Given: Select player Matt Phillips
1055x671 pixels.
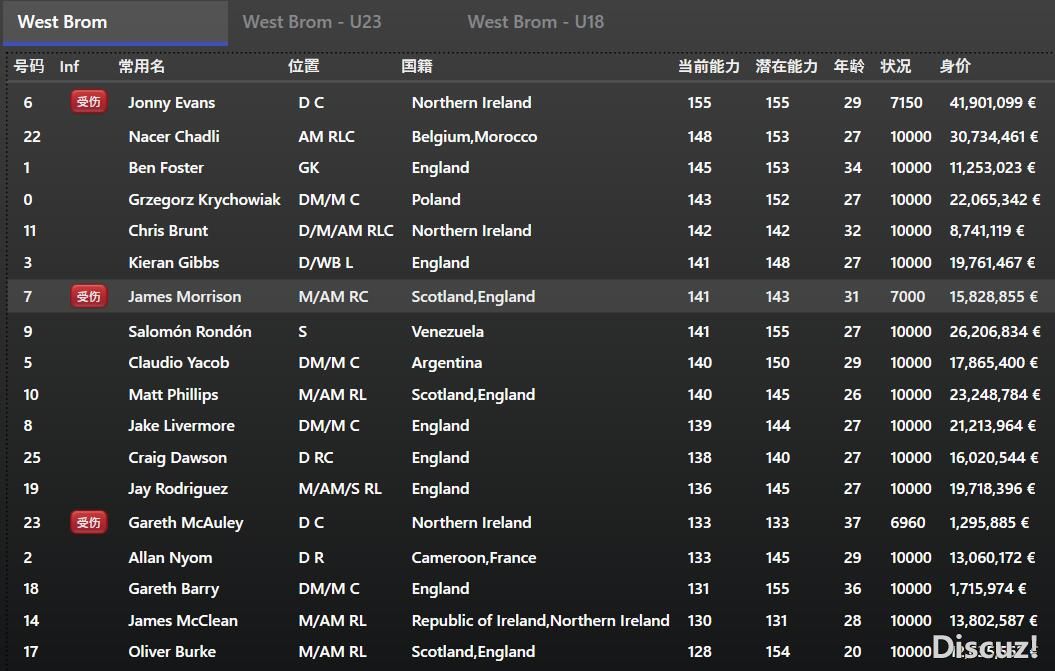Looking at the screenshot, I should pyautogui.click(x=173, y=394).
